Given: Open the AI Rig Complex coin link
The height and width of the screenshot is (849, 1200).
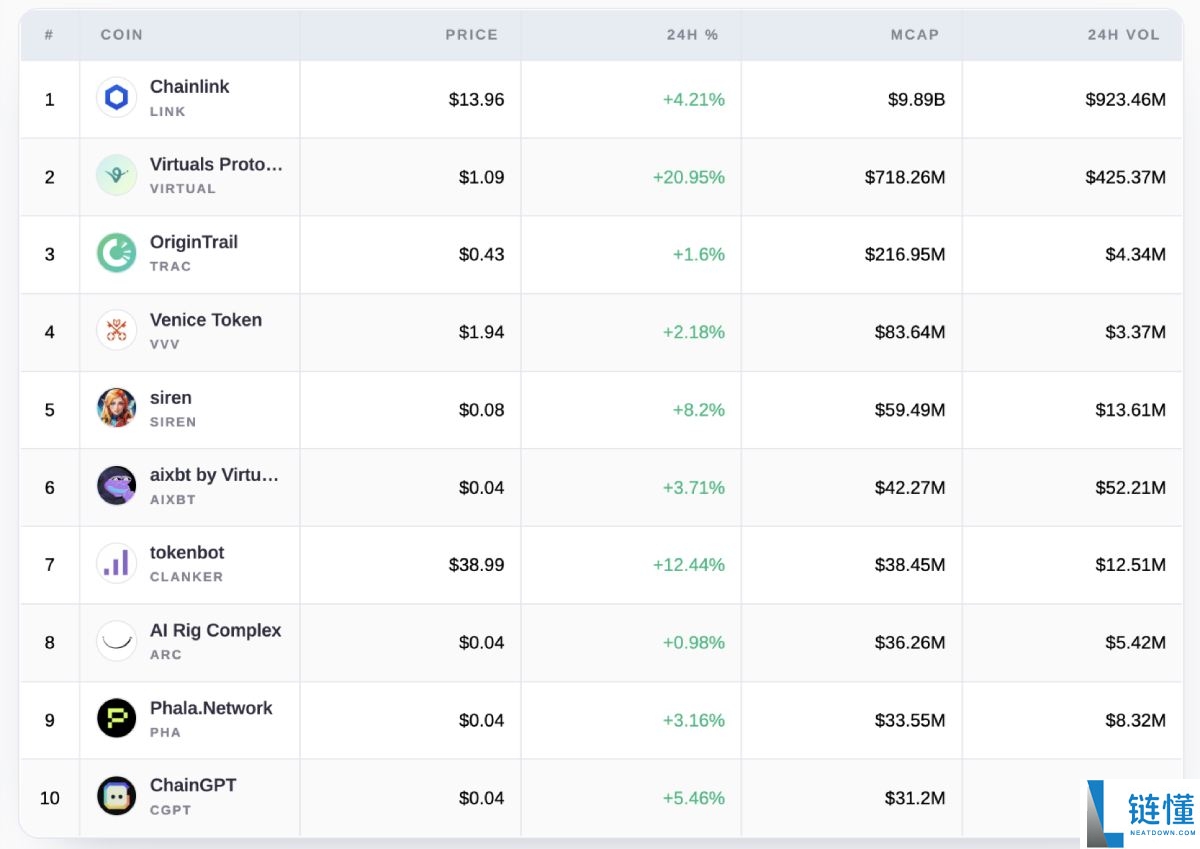Looking at the screenshot, I should click(216, 631).
